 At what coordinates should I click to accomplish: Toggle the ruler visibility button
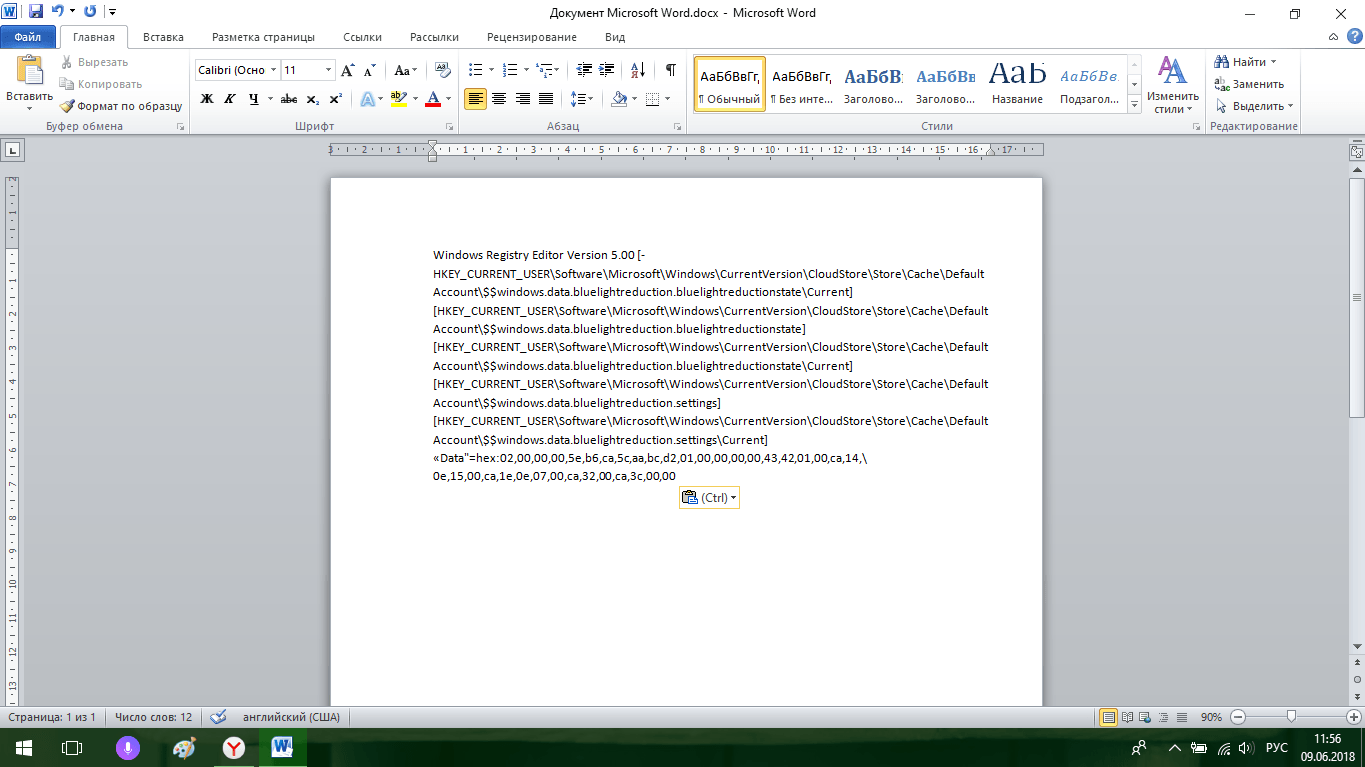point(1356,152)
